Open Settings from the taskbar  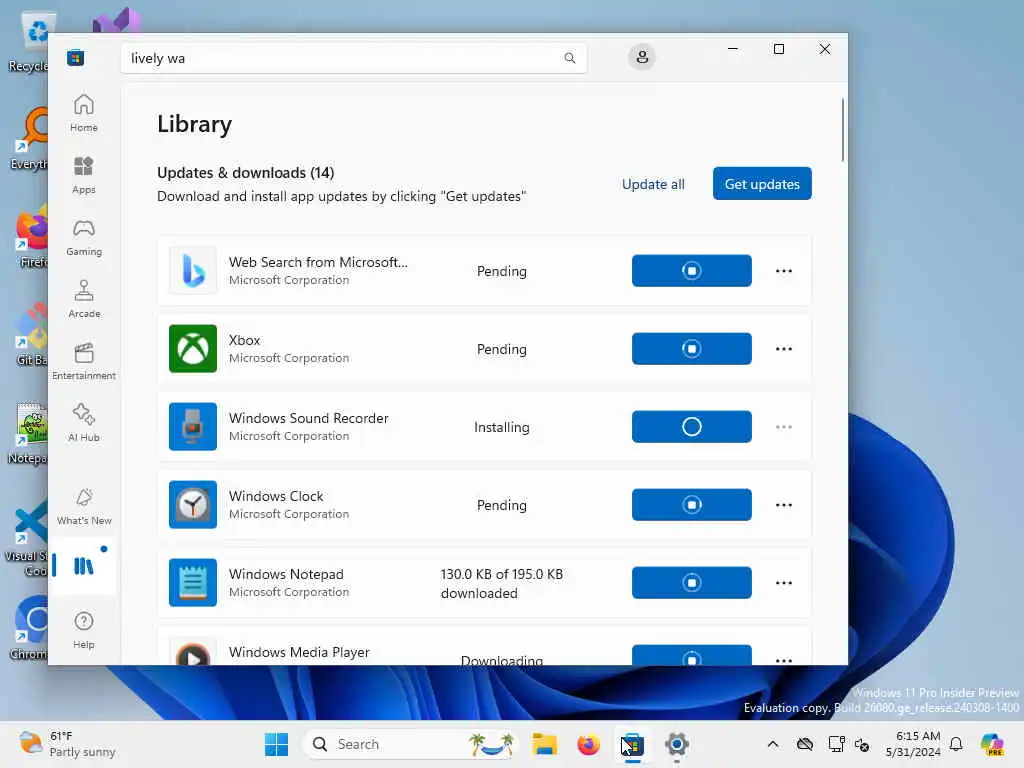(677, 744)
